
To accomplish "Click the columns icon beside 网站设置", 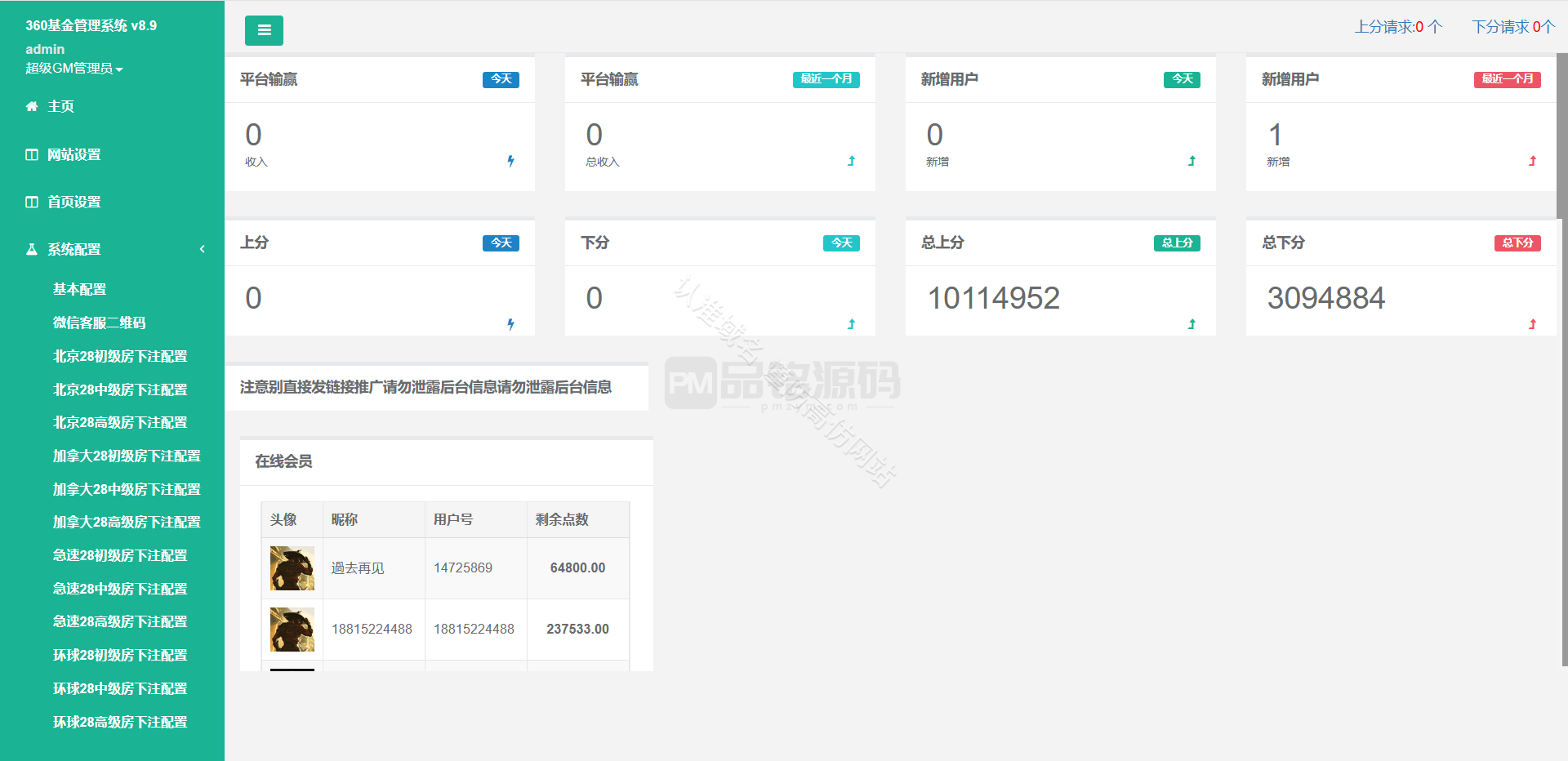I will [x=32, y=154].
